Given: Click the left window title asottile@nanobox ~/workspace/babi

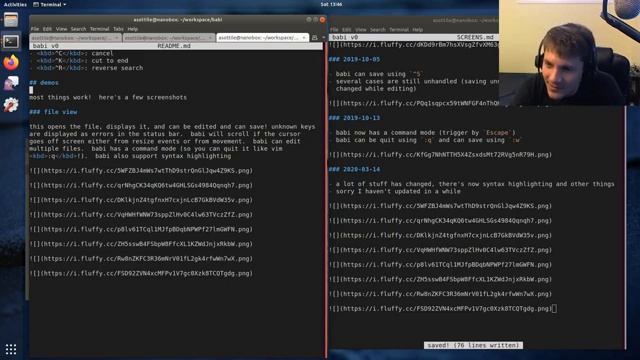Looking at the screenshot, I should (178, 20).
